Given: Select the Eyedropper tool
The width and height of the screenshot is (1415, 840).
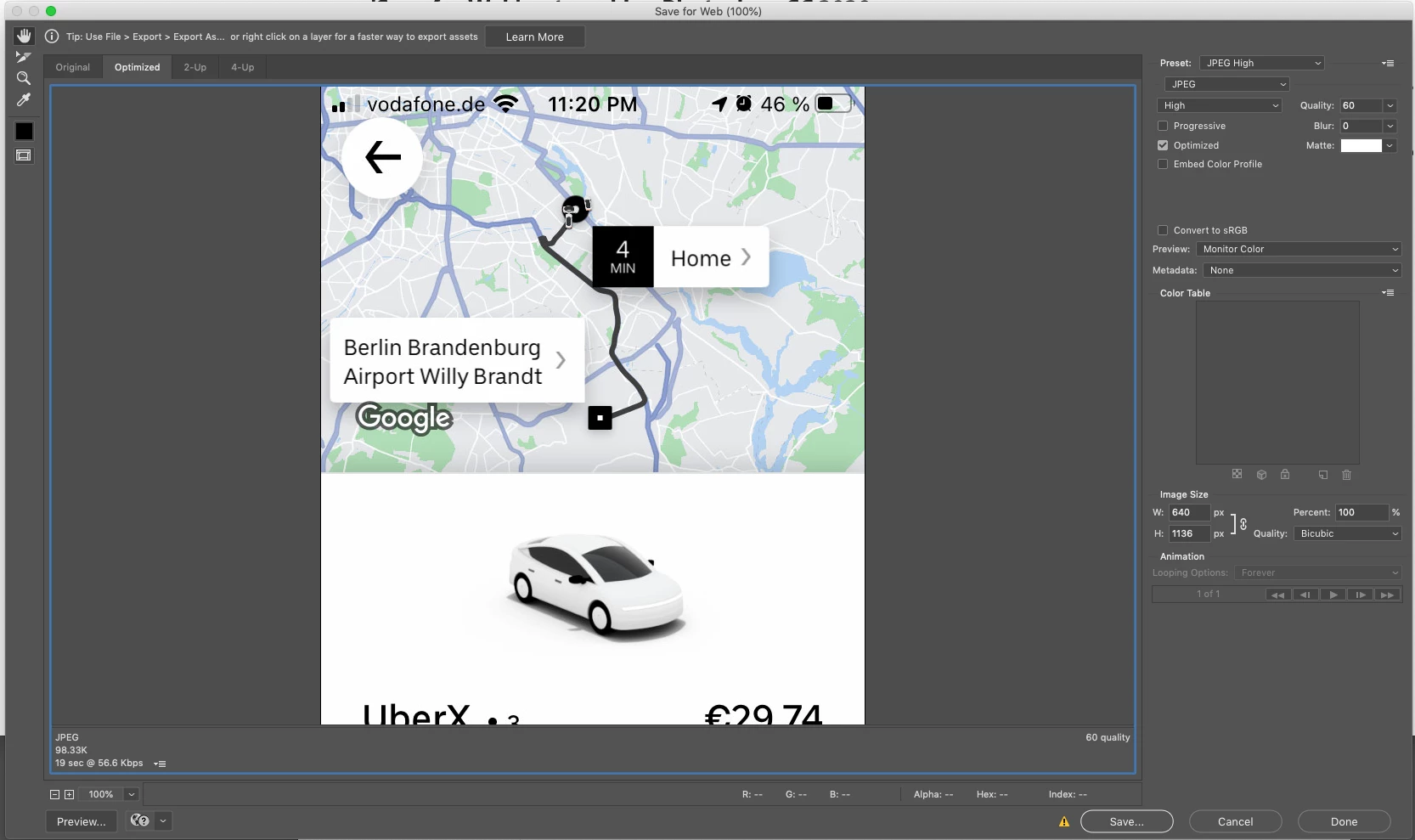Looking at the screenshot, I should (x=24, y=99).
